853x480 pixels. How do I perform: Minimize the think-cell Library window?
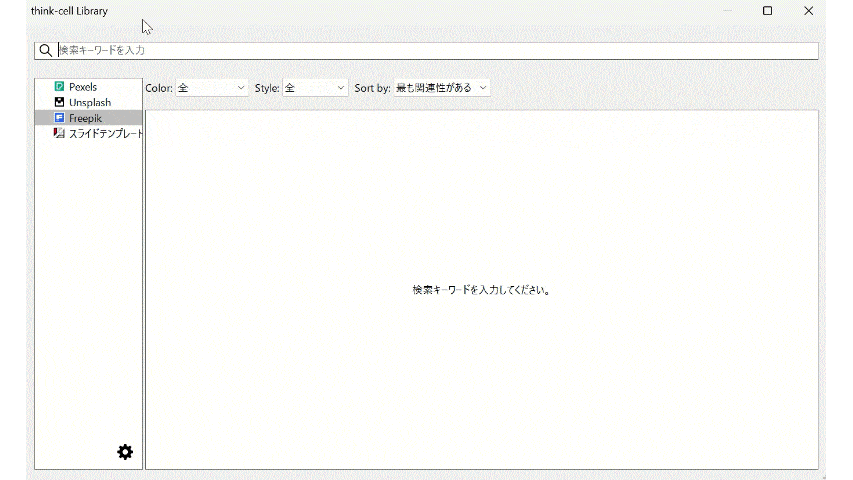tap(727, 11)
